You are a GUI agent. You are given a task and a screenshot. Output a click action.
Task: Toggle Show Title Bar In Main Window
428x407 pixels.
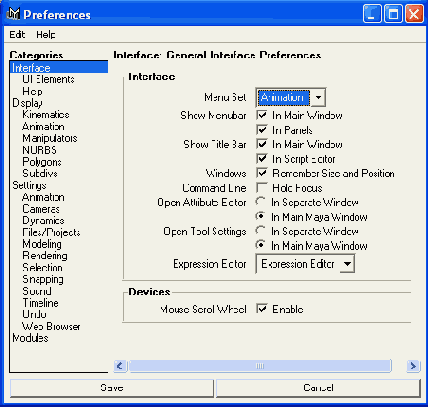tap(262, 144)
